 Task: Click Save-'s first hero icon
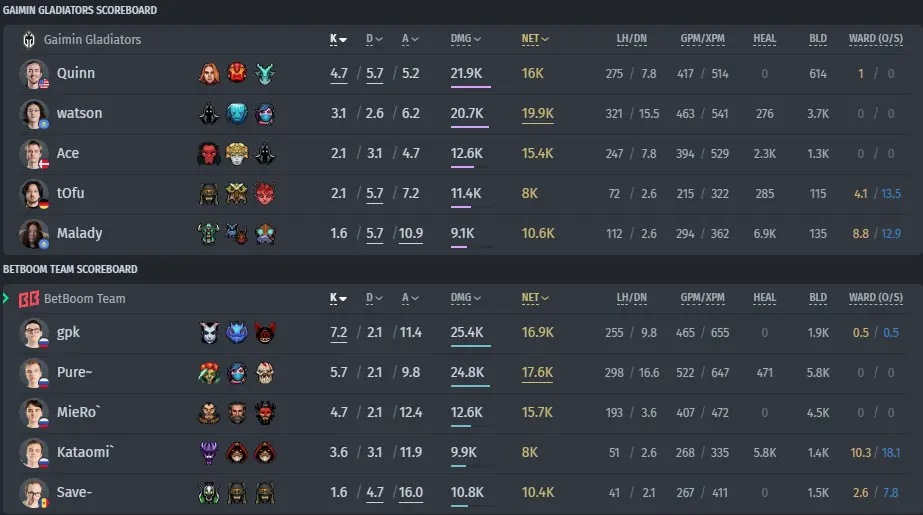coord(209,493)
